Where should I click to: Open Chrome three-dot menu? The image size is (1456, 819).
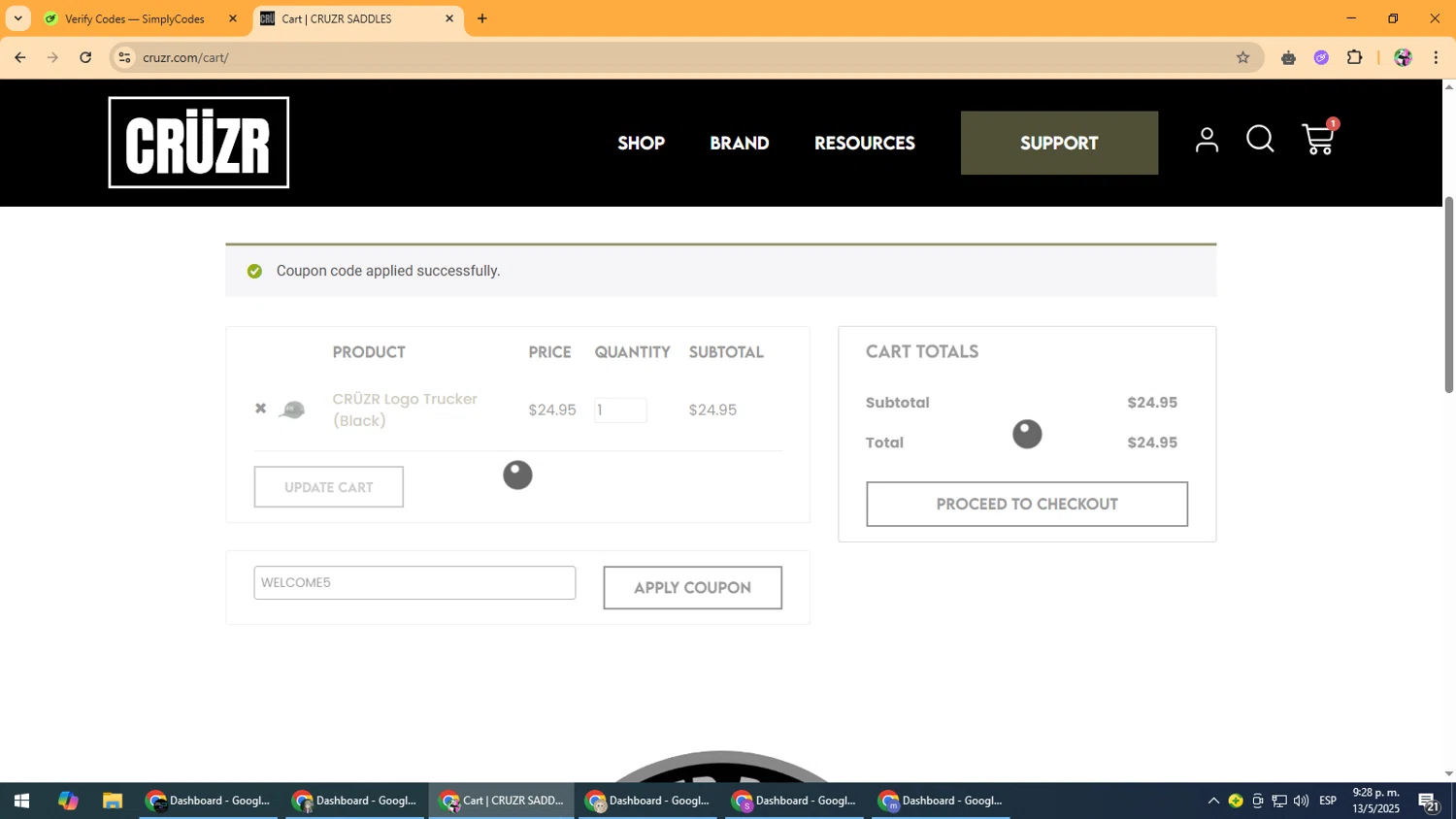pos(1436,57)
